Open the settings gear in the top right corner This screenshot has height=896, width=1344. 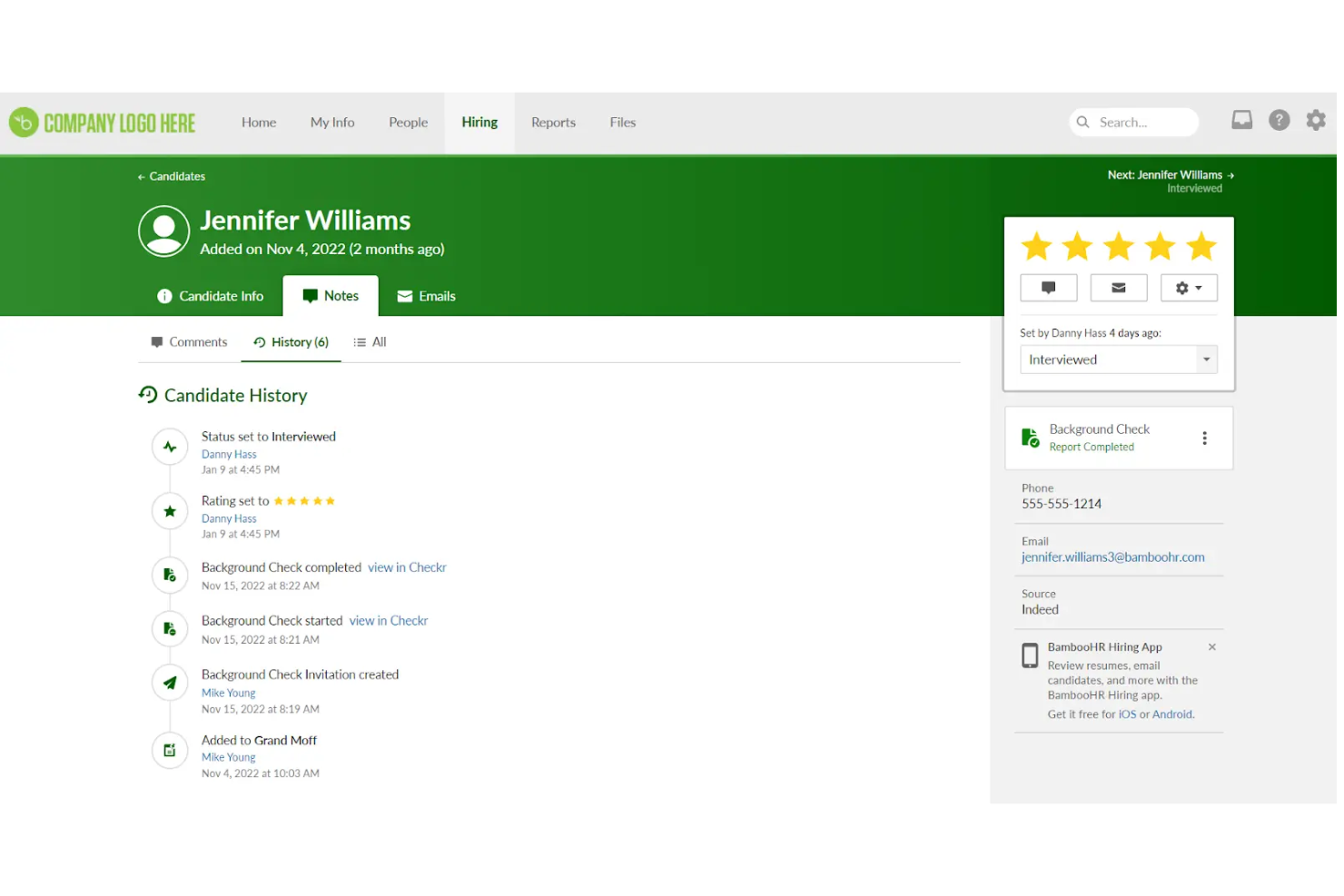pos(1316,120)
